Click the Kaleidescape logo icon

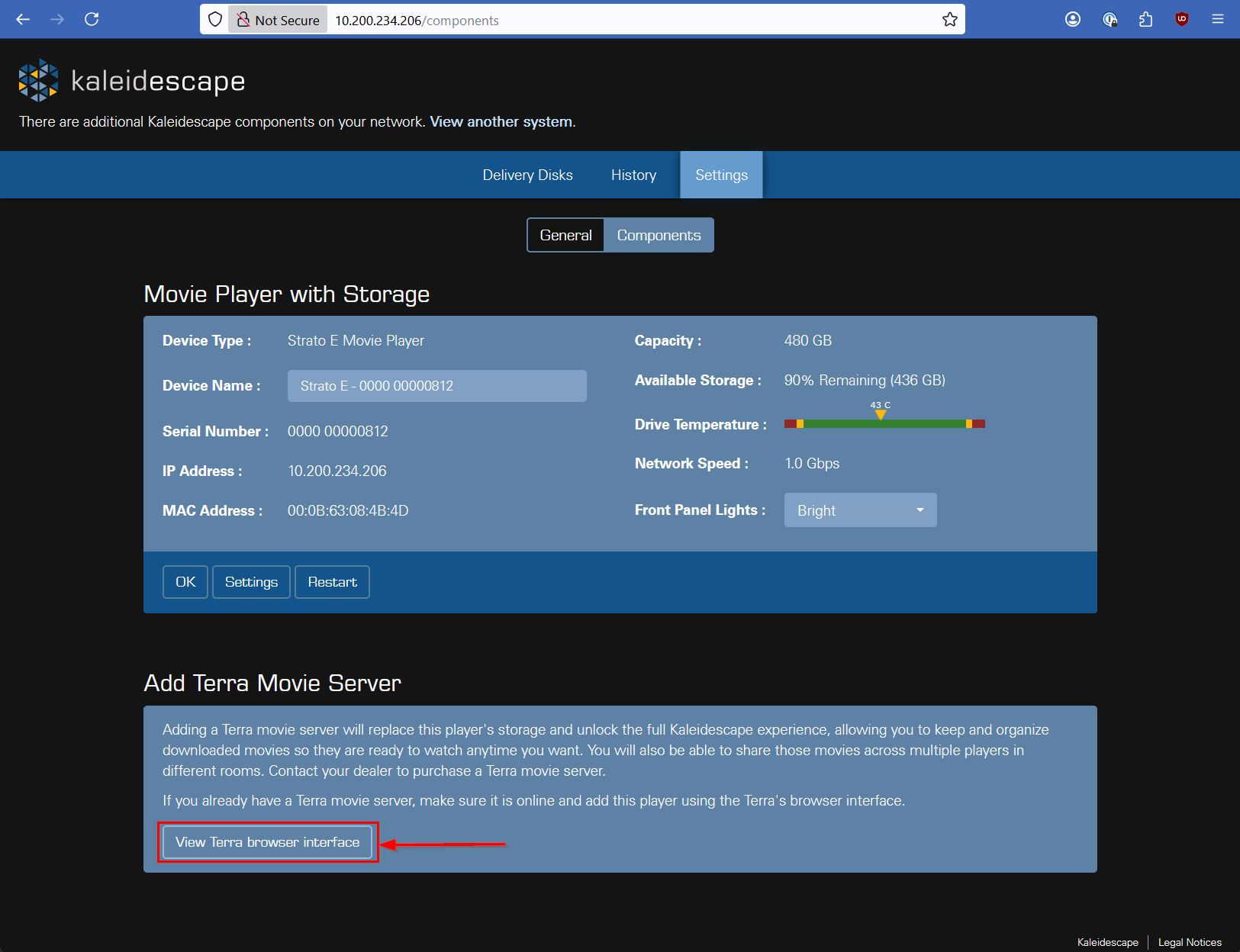(x=38, y=81)
